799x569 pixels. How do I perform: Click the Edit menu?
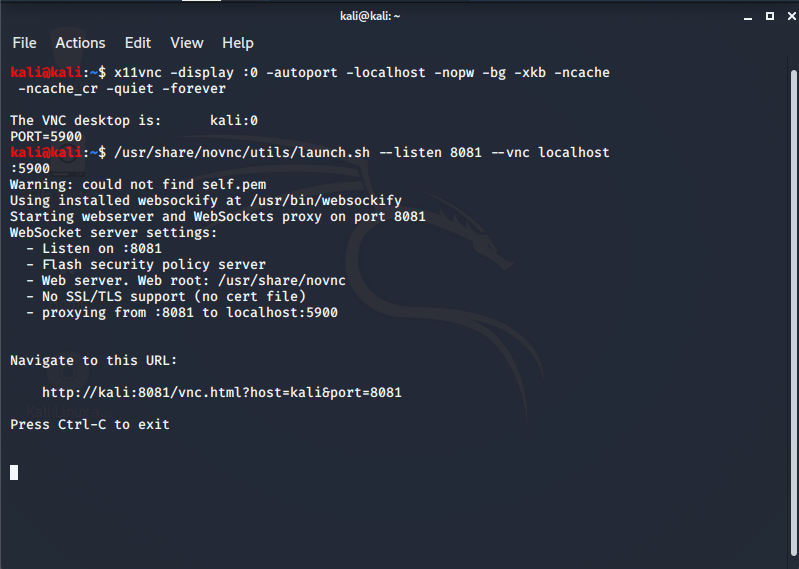point(138,43)
